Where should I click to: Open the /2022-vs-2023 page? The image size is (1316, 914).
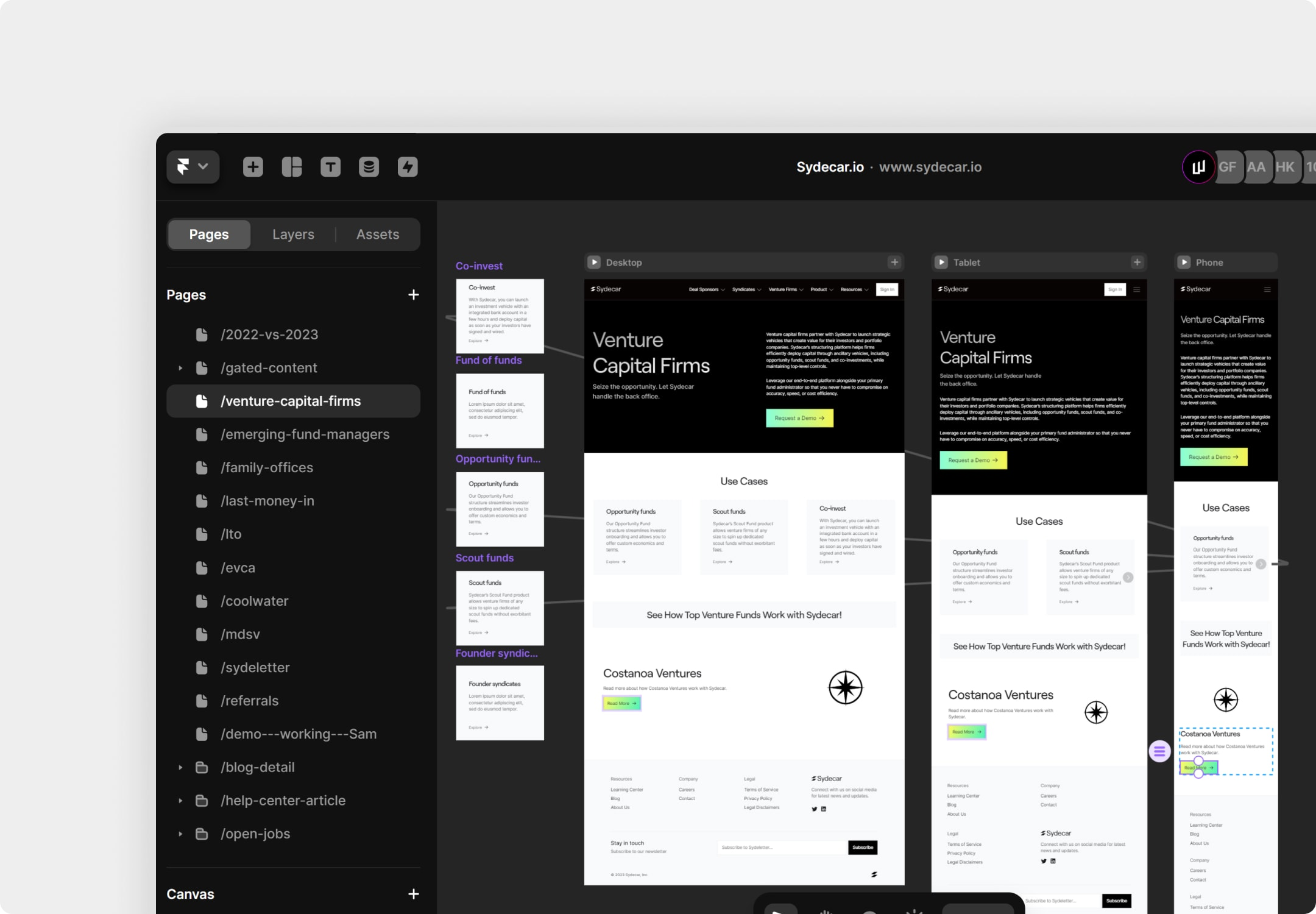(x=294, y=335)
